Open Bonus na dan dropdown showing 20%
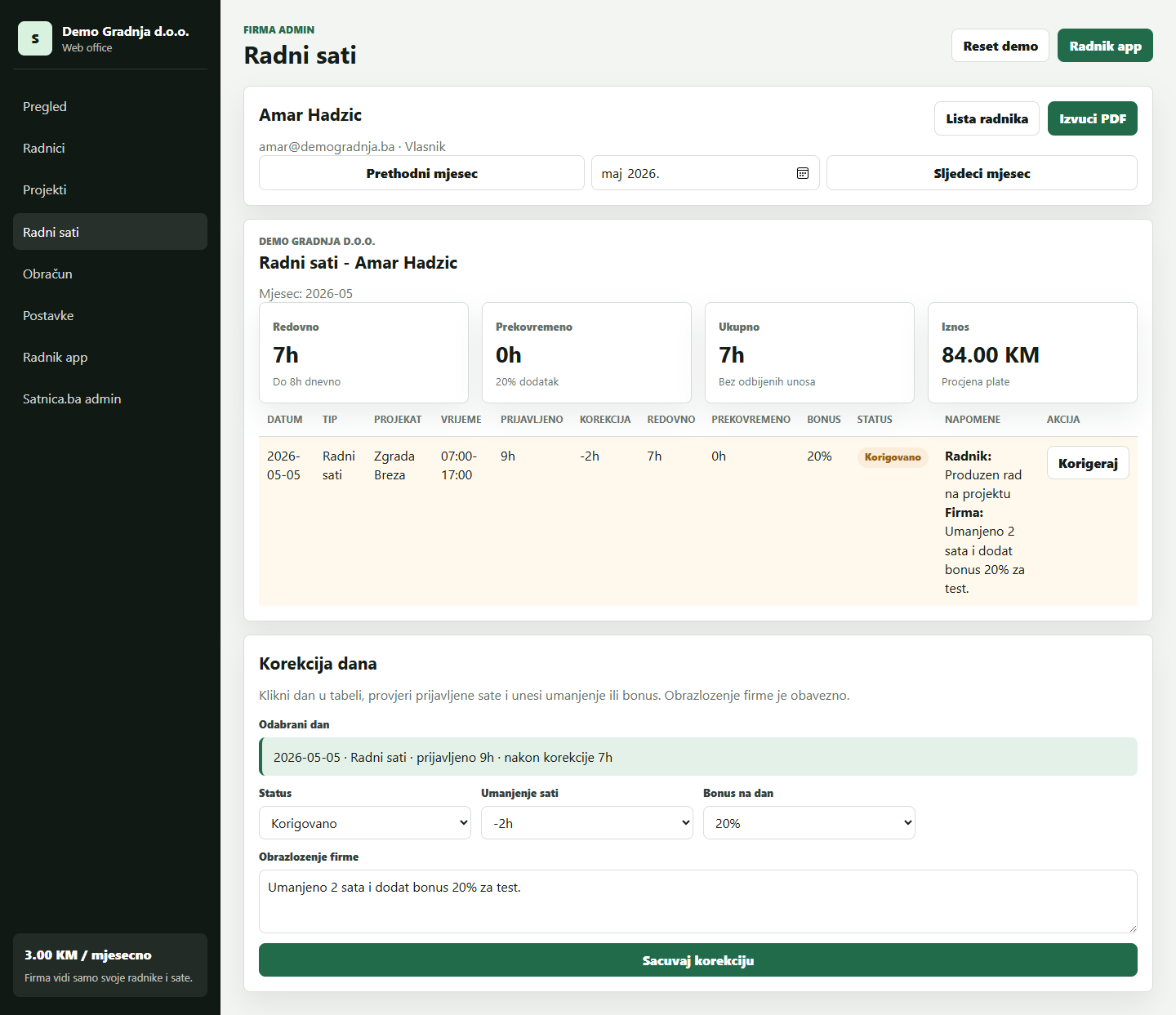 click(809, 823)
